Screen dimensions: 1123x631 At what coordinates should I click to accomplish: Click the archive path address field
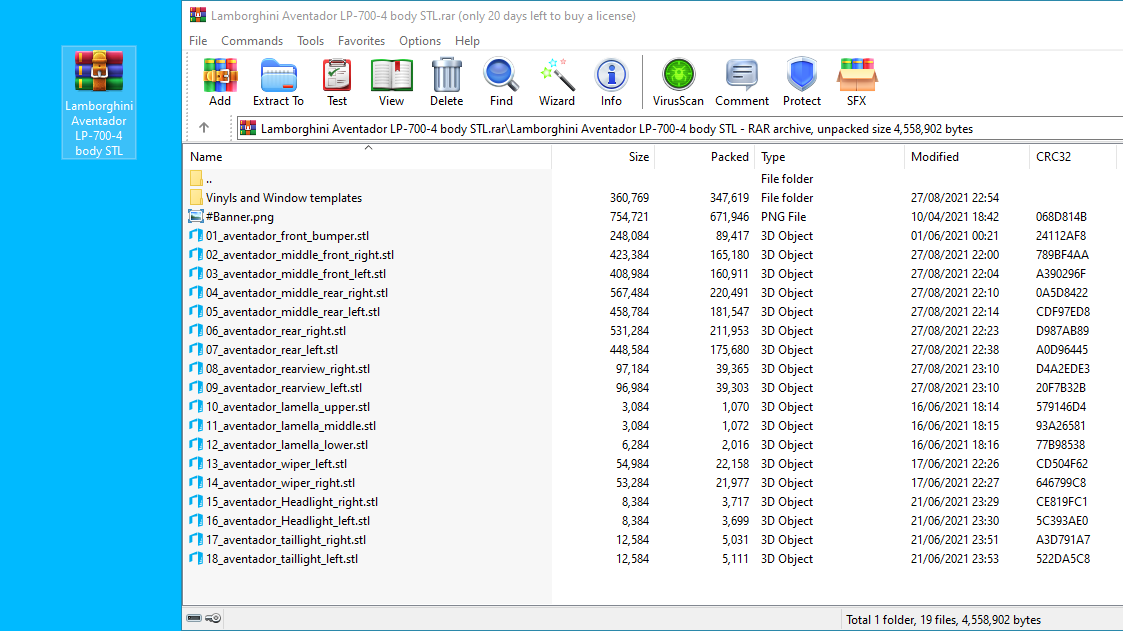[x=679, y=128]
